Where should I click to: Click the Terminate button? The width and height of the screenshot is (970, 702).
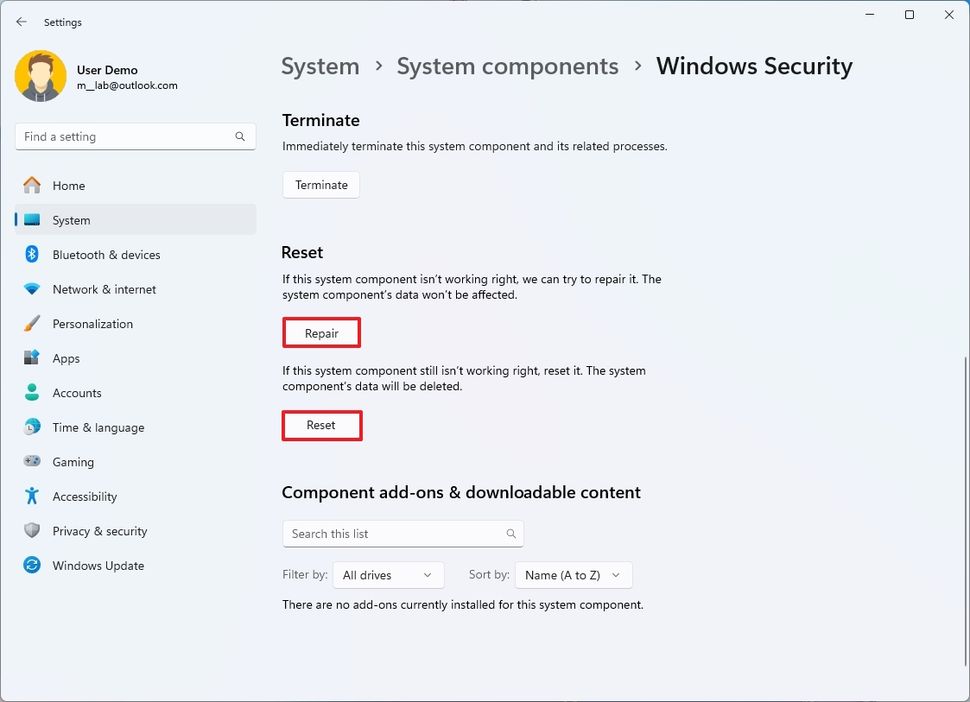pyautogui.click(x=321, y=185)
